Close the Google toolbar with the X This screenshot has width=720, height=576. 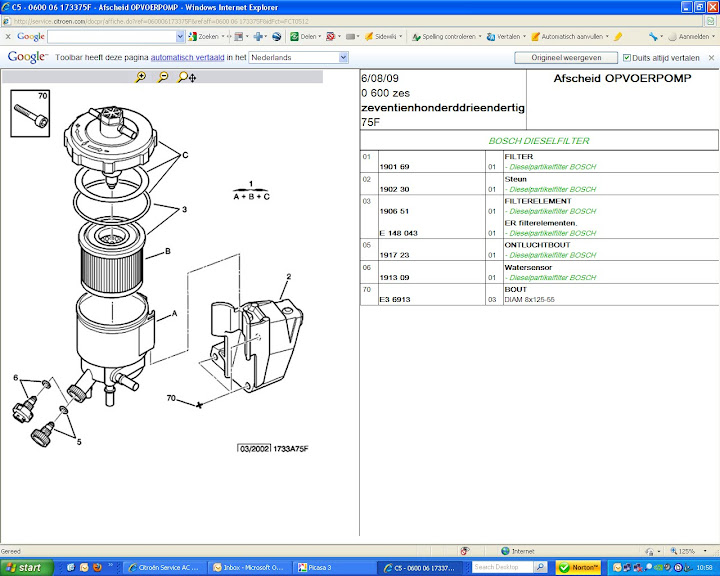click(x=8, y=36)
